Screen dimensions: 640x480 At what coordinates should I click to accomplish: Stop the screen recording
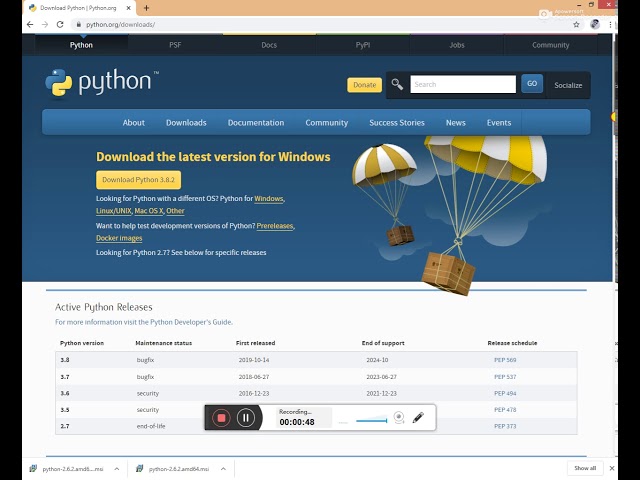(x=221, y=418)
